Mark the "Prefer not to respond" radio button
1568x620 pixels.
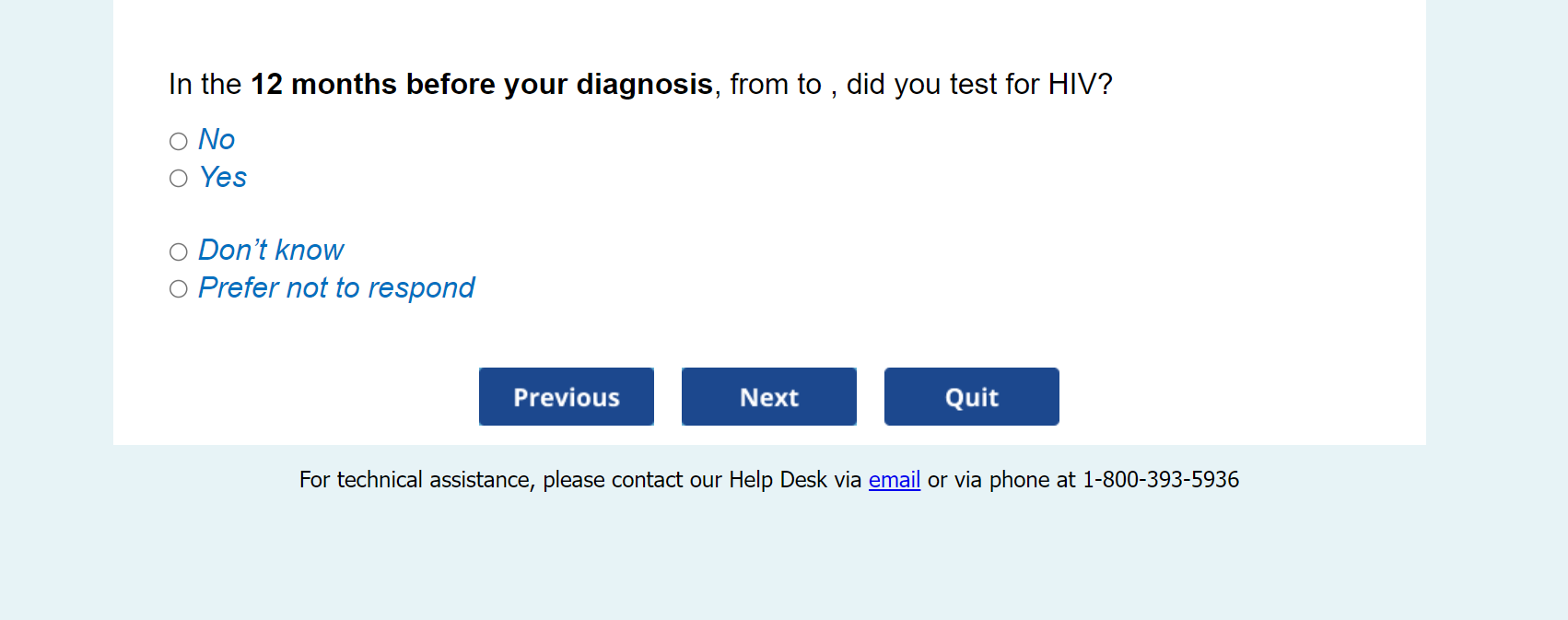click(x=179, y=289)
